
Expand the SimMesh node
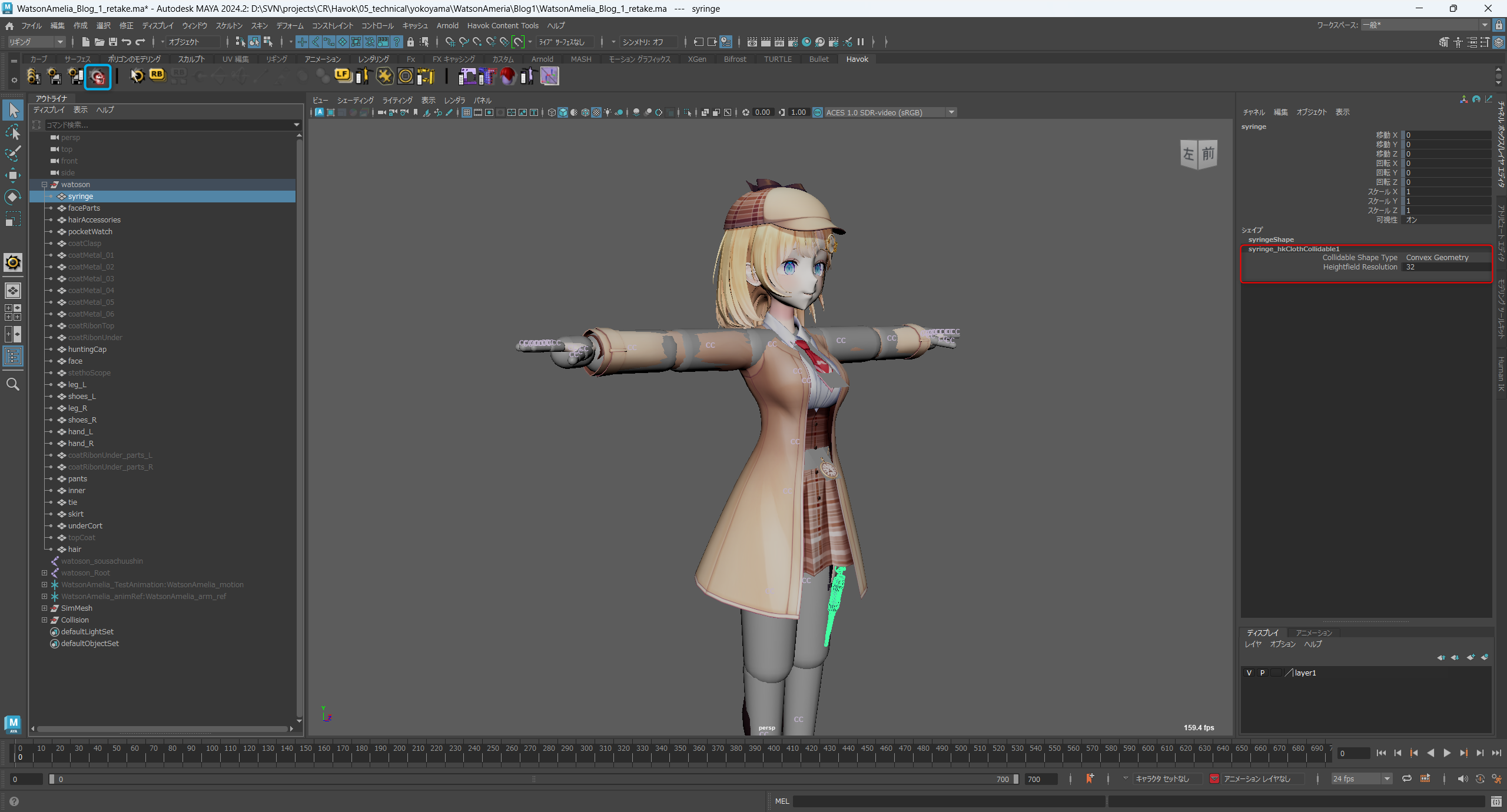tap(44, 608)
